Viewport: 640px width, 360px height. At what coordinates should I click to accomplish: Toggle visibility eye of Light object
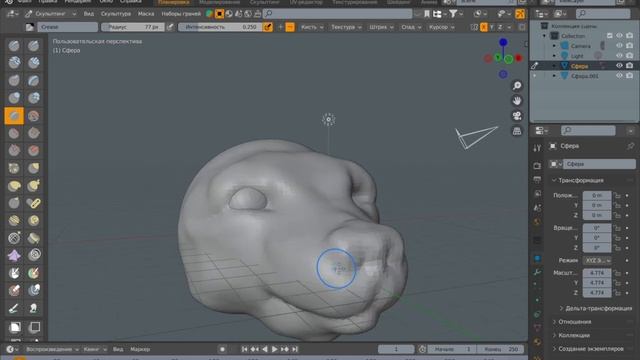click(x=619, y=56)
